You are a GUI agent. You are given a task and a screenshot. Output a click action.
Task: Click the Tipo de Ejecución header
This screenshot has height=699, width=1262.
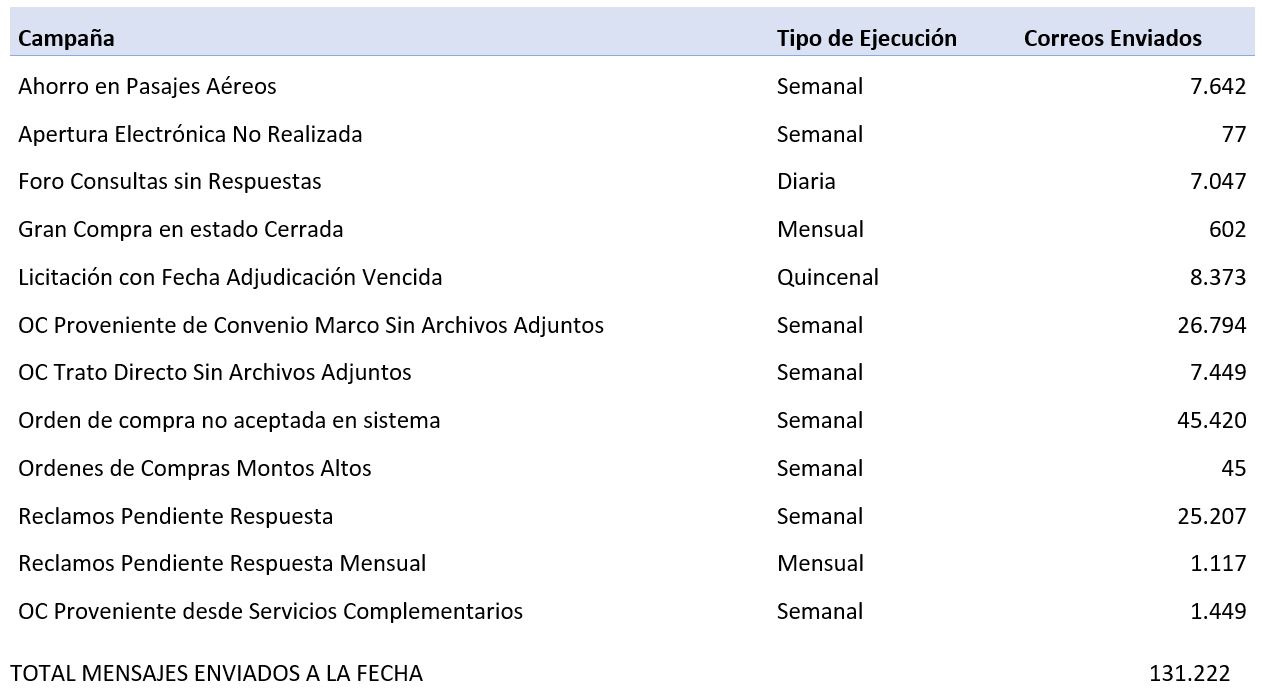pos(866,38)
